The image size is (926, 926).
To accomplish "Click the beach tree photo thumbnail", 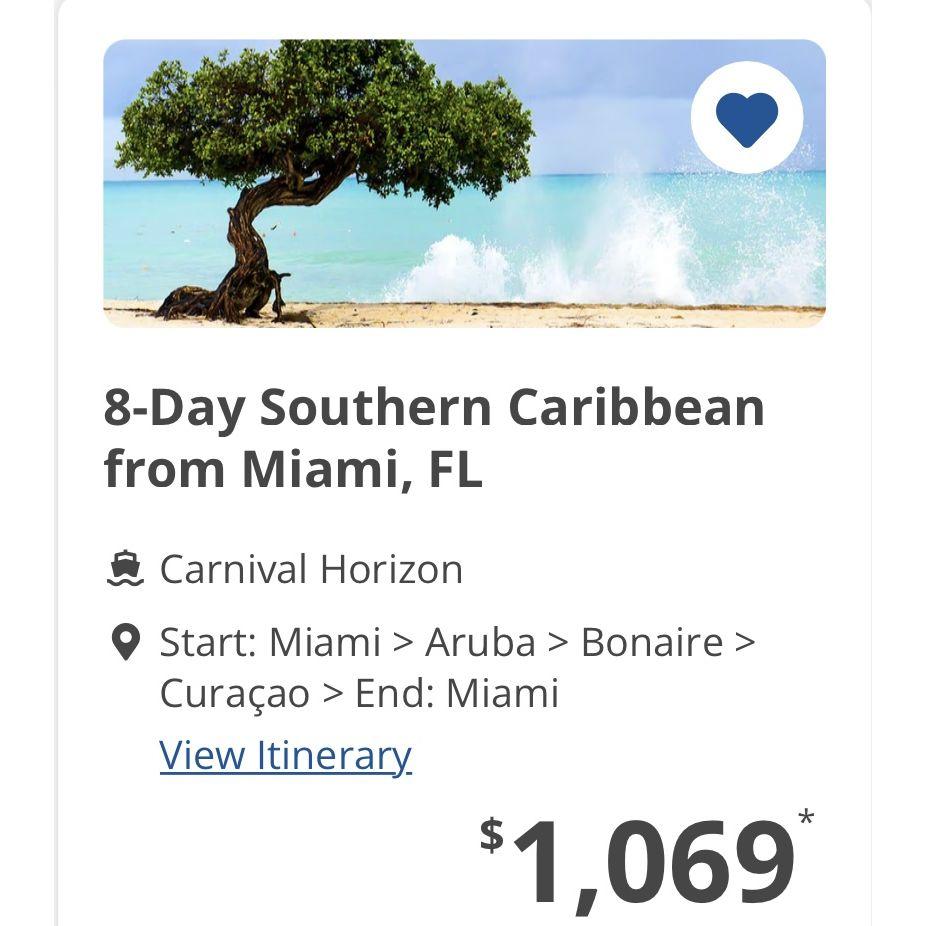I will pyautogui.click(x=464, y=183).
